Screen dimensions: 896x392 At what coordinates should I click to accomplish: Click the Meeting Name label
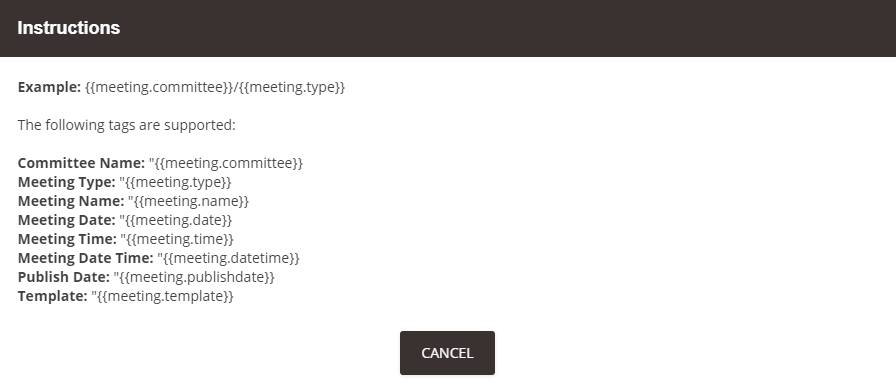71,201
